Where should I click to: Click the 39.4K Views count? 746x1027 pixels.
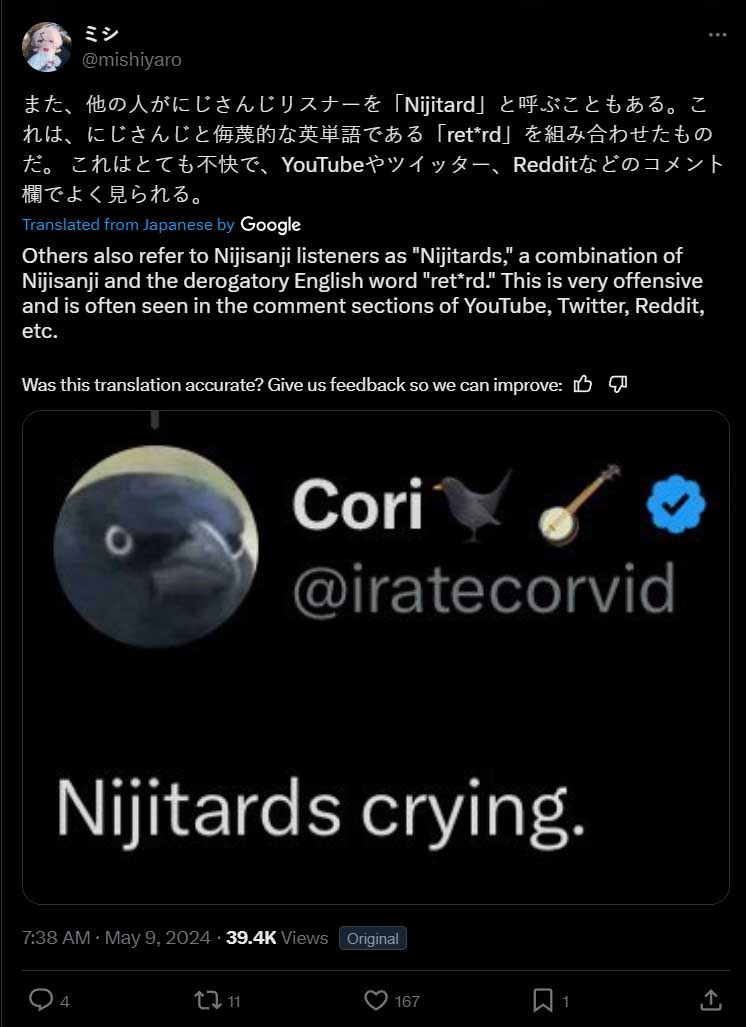[x=277, y=938]
